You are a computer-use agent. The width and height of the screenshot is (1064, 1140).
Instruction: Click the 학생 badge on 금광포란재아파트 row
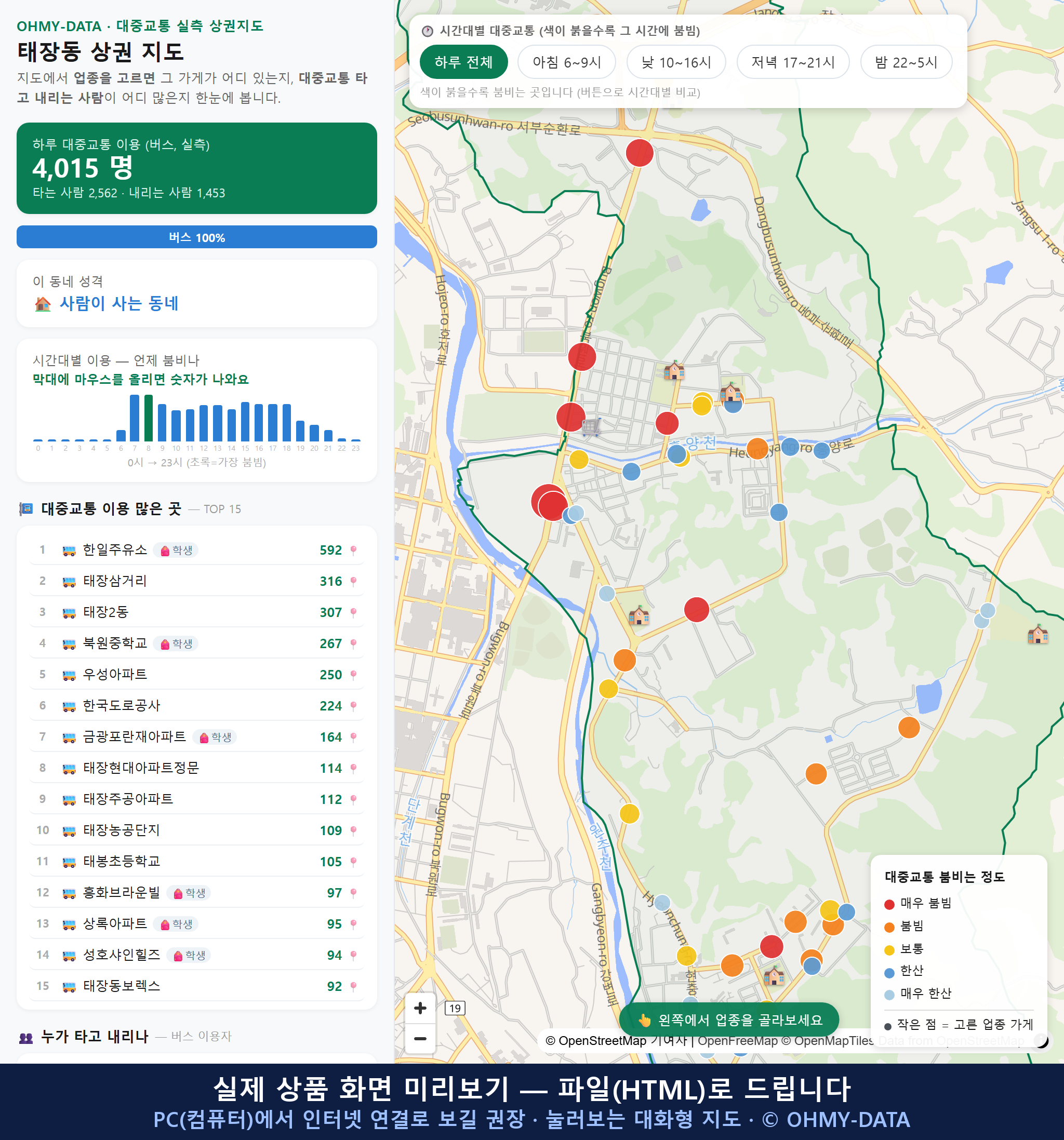coord(215,737)
